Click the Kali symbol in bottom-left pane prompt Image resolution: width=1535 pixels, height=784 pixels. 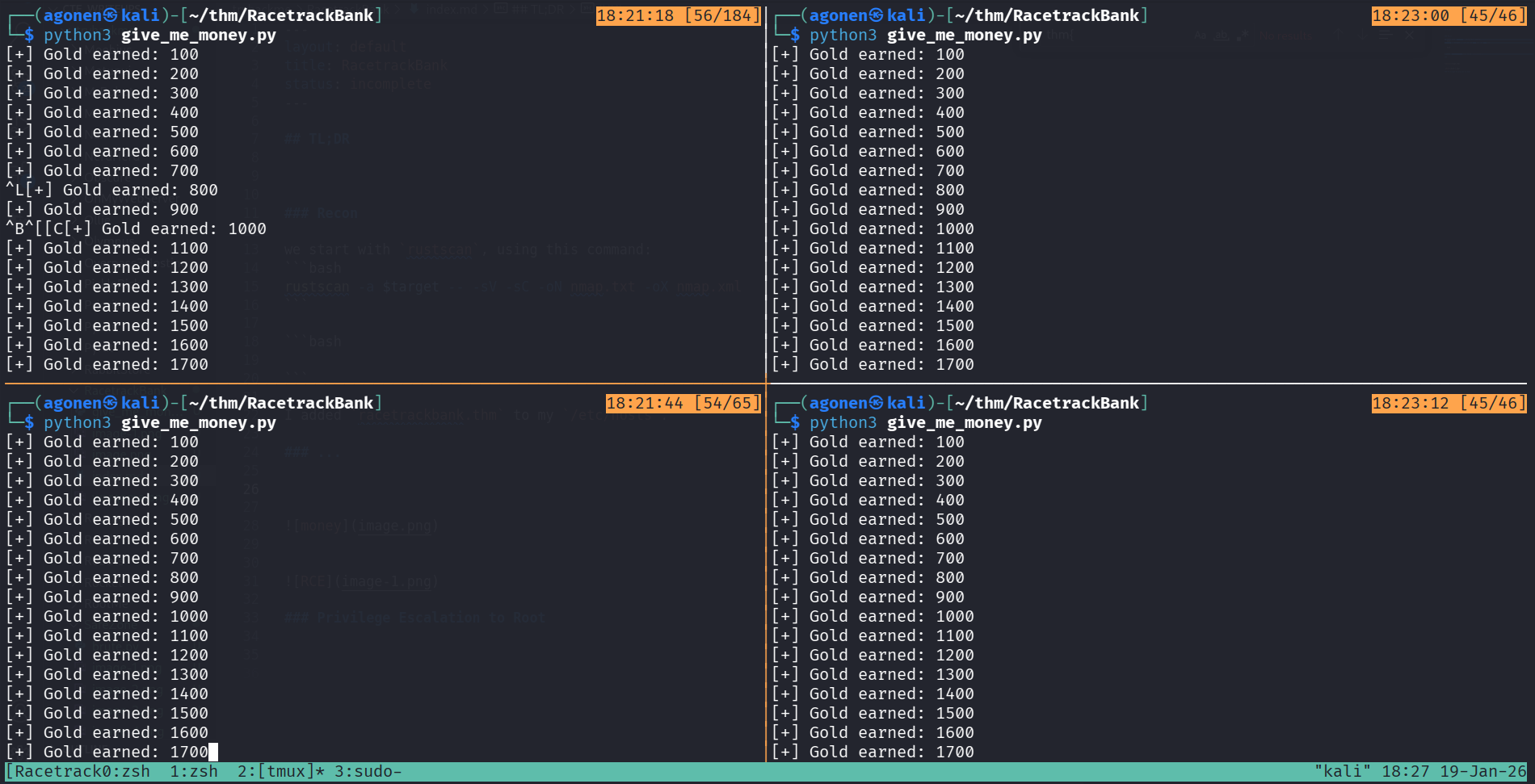pyautogui.click(x=111, y=403)
